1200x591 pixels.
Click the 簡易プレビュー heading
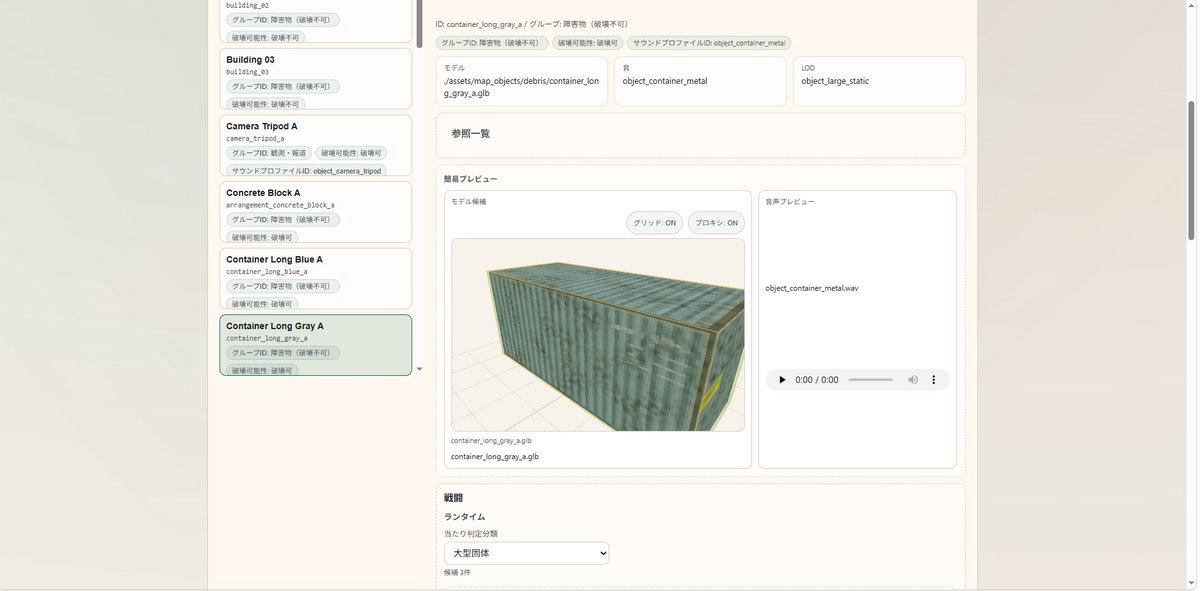[x=471, y=179]
